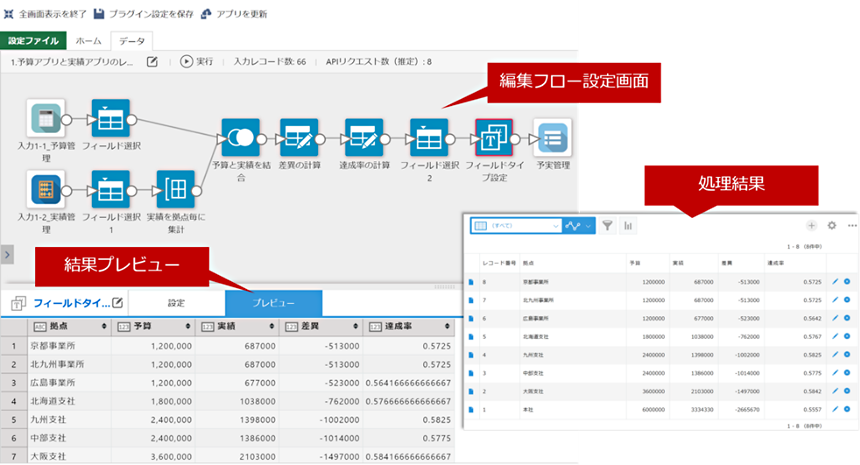The image size is (860, 465).
Task: Click the 実行 run button
Action: (196, 62)
